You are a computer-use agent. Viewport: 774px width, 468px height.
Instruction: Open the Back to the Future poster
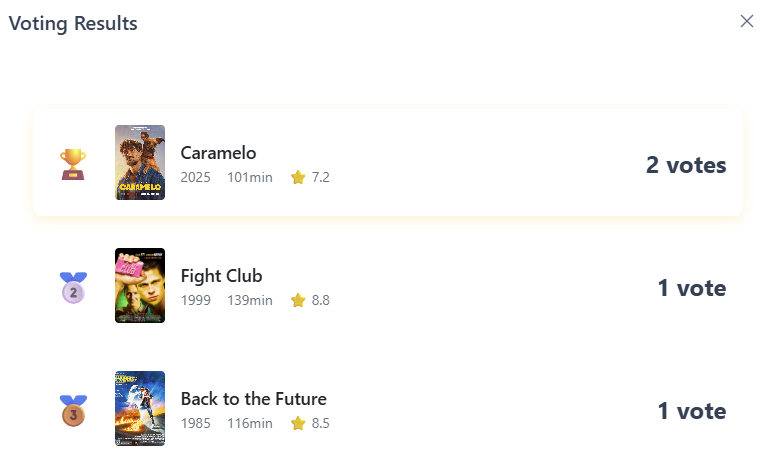(x=140, y=408)
